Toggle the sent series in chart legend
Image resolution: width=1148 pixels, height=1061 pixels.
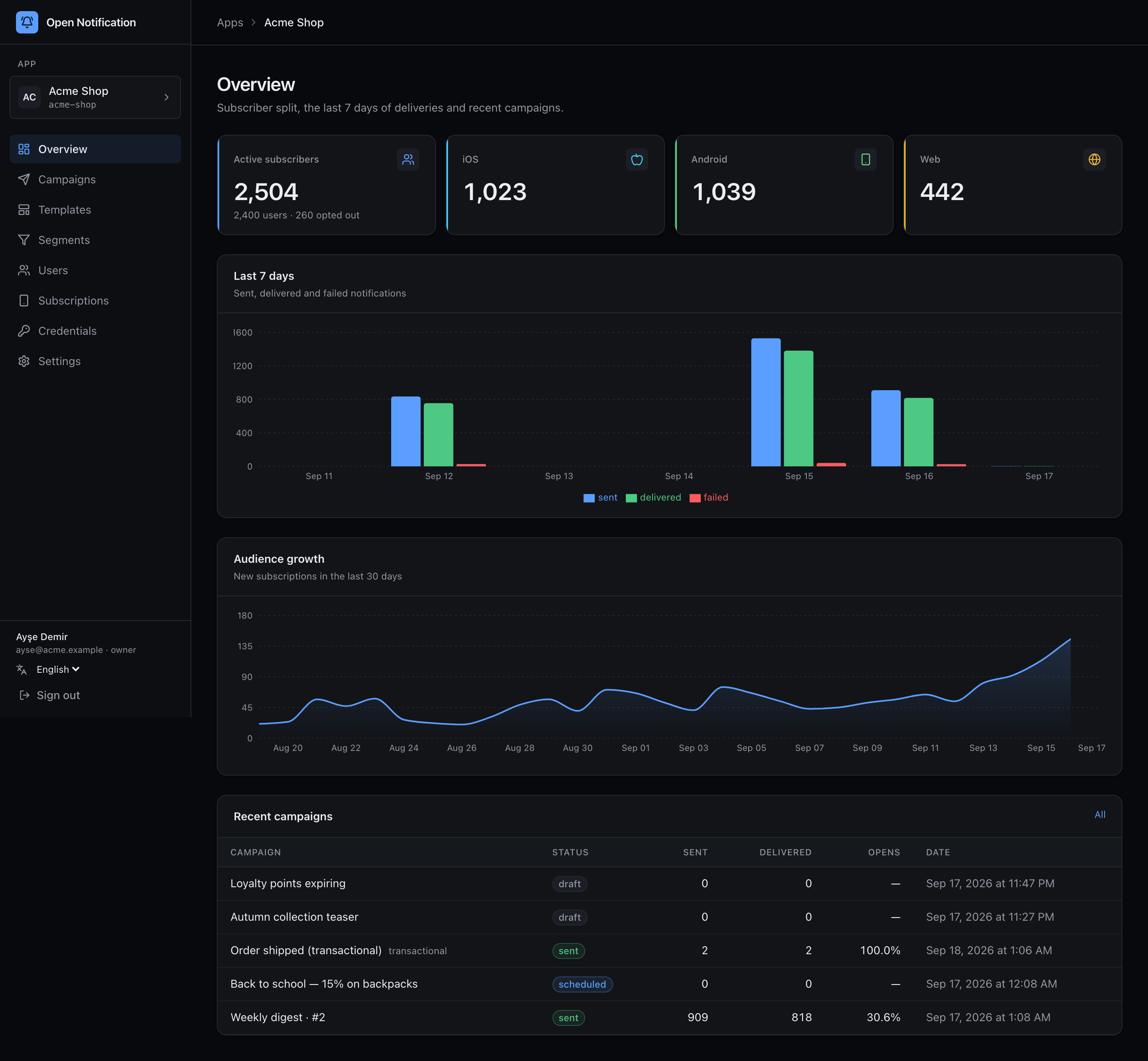pos(600,498)
